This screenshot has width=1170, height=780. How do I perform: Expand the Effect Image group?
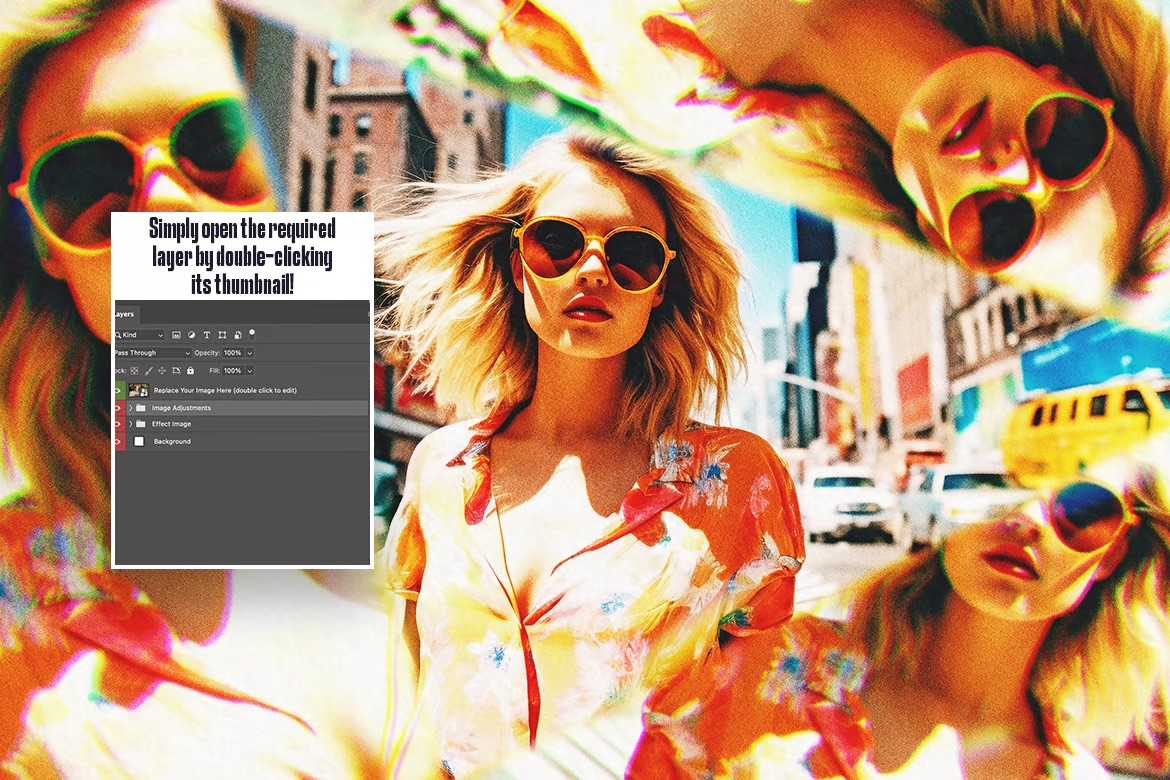[130, 424]
